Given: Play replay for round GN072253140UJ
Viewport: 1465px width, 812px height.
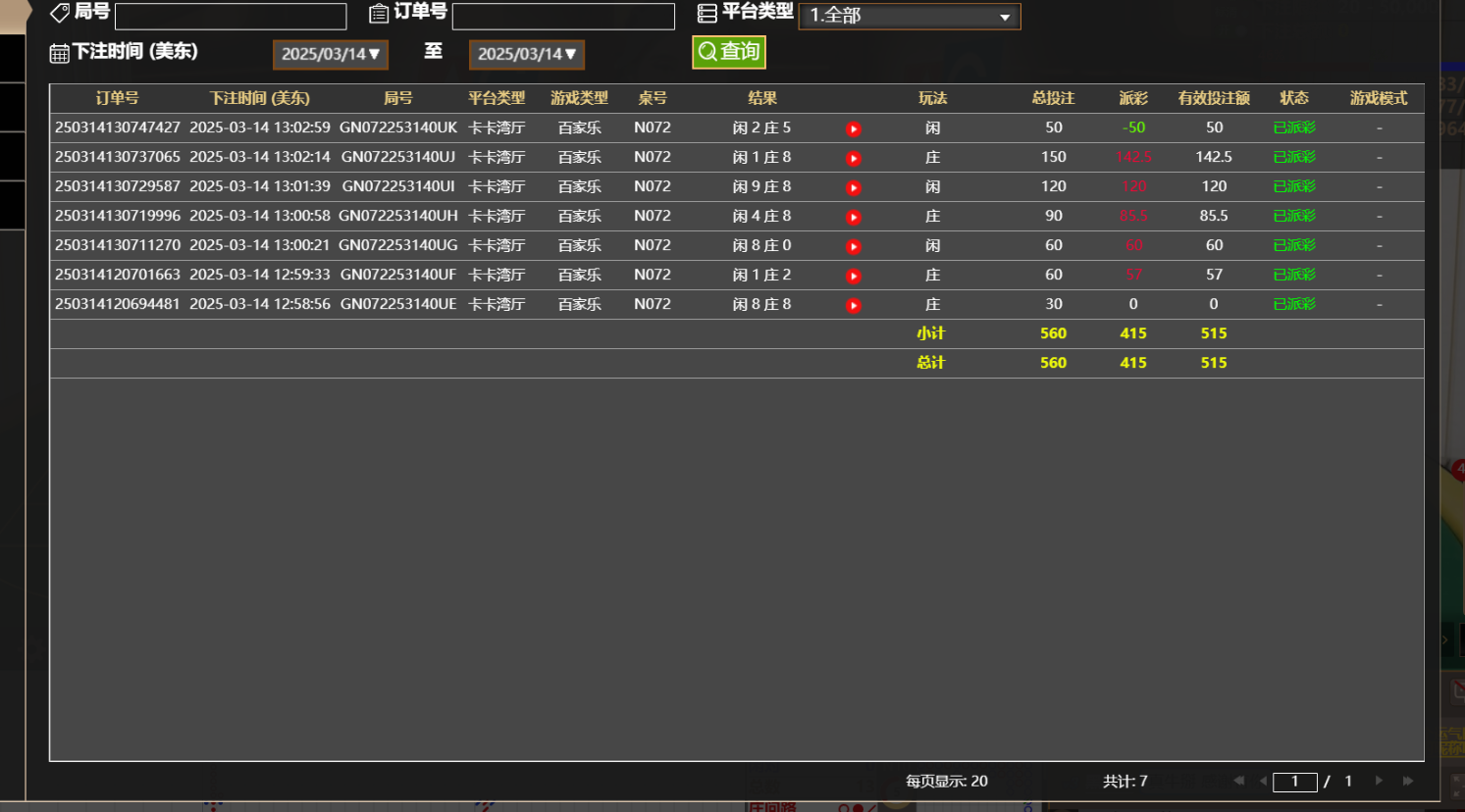Looking at the screenshot, I should tap(854, 158).
